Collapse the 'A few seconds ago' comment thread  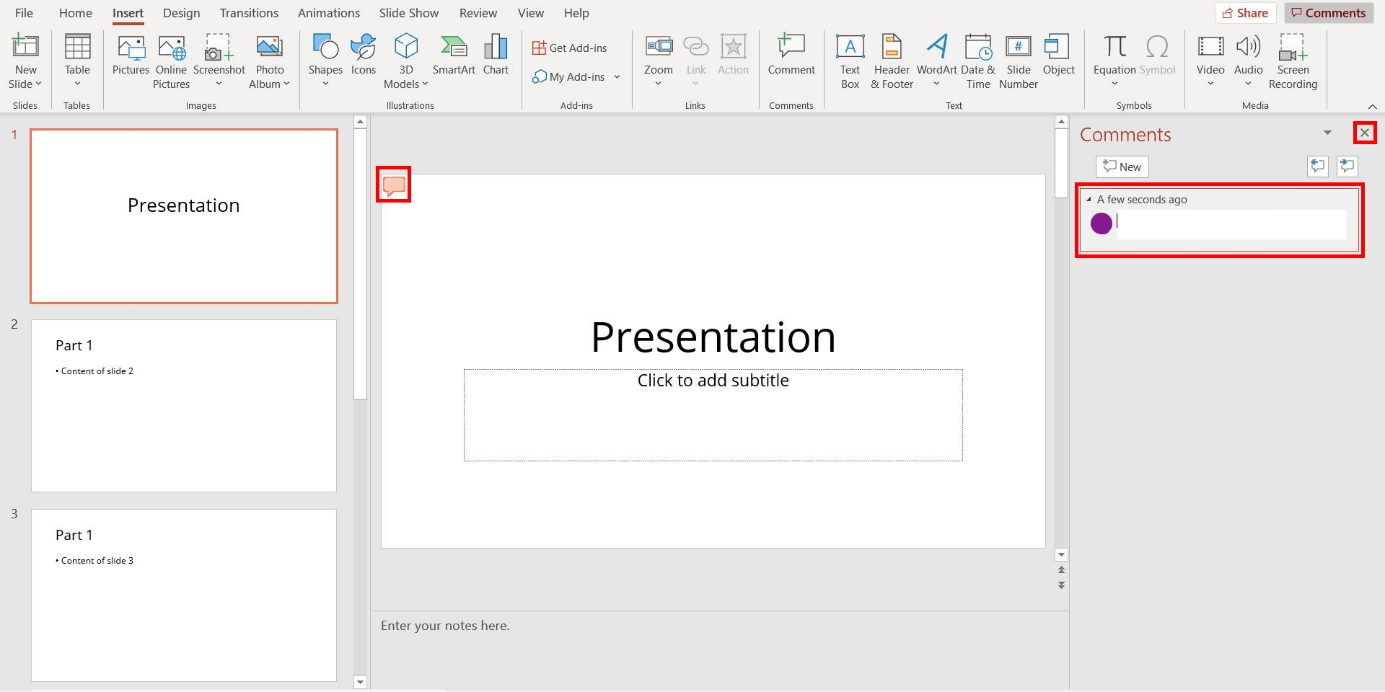(1092, 199)
